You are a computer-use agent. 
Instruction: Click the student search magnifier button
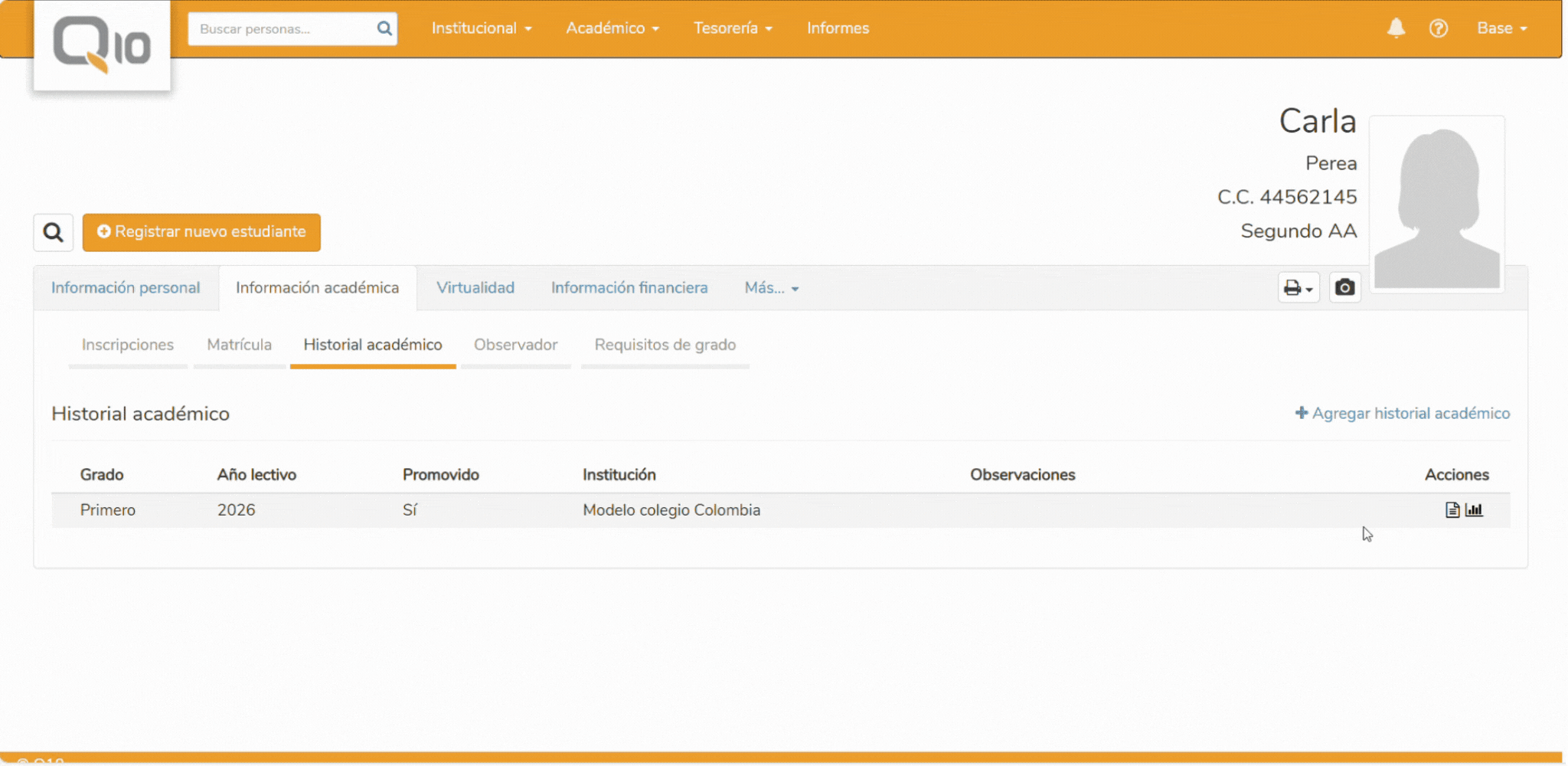[x=53, y=232]
